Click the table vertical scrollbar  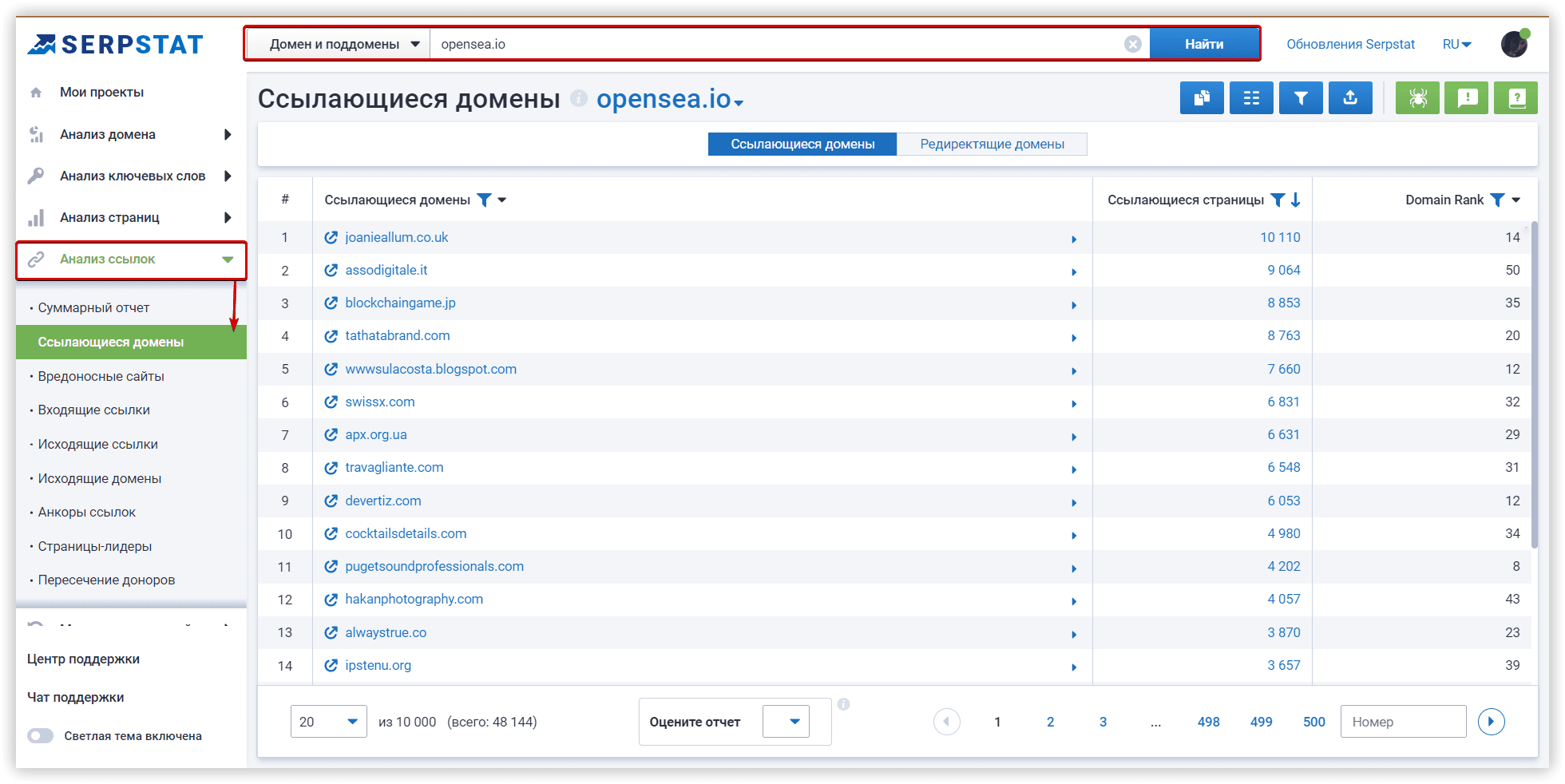pos(1534,386)
